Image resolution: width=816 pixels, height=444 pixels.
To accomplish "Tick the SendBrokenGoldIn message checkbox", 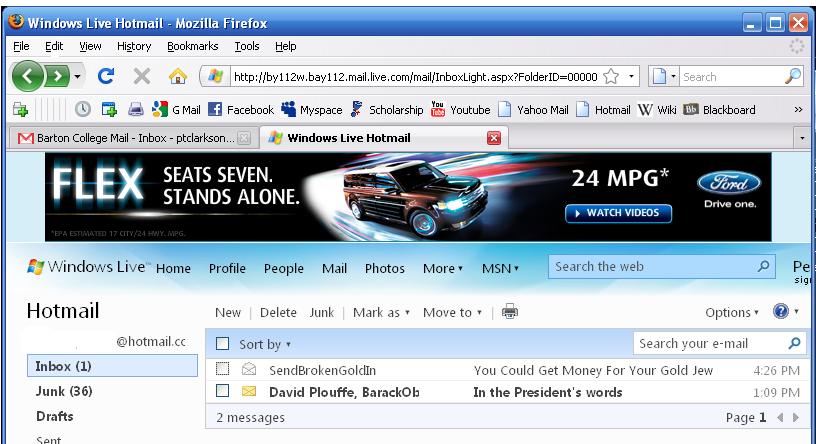I will pos(223,370).
